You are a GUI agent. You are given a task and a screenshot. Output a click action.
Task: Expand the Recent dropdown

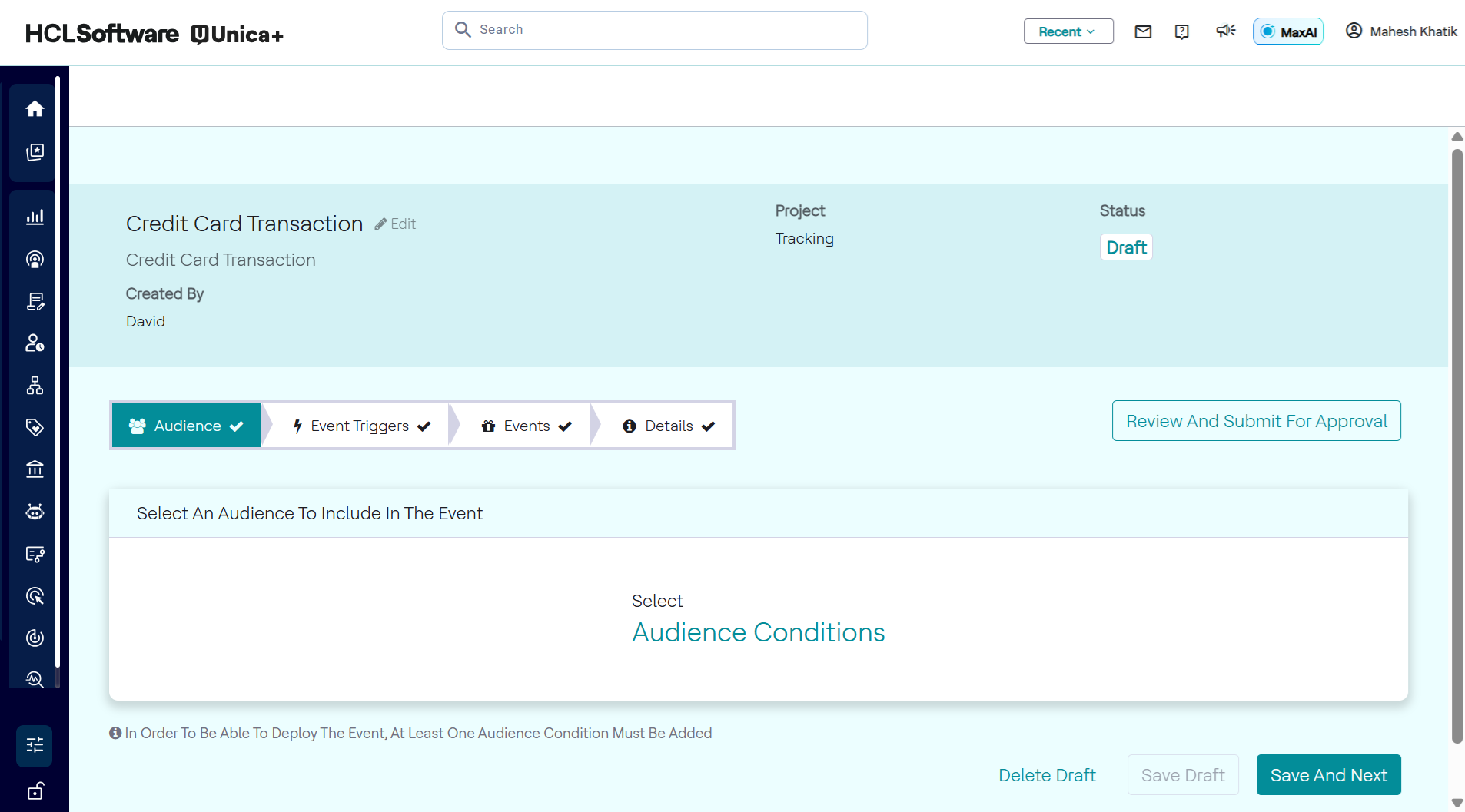point(1068,31)
